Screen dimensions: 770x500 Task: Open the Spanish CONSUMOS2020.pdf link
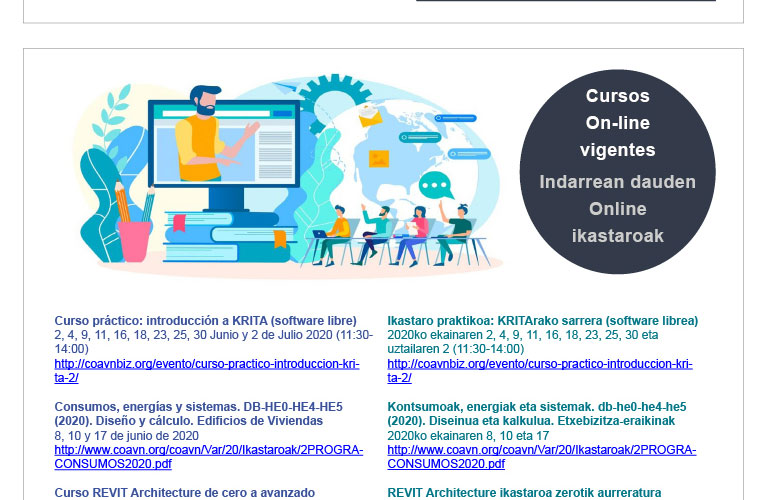pyautogui.click(x=209, y=457)
